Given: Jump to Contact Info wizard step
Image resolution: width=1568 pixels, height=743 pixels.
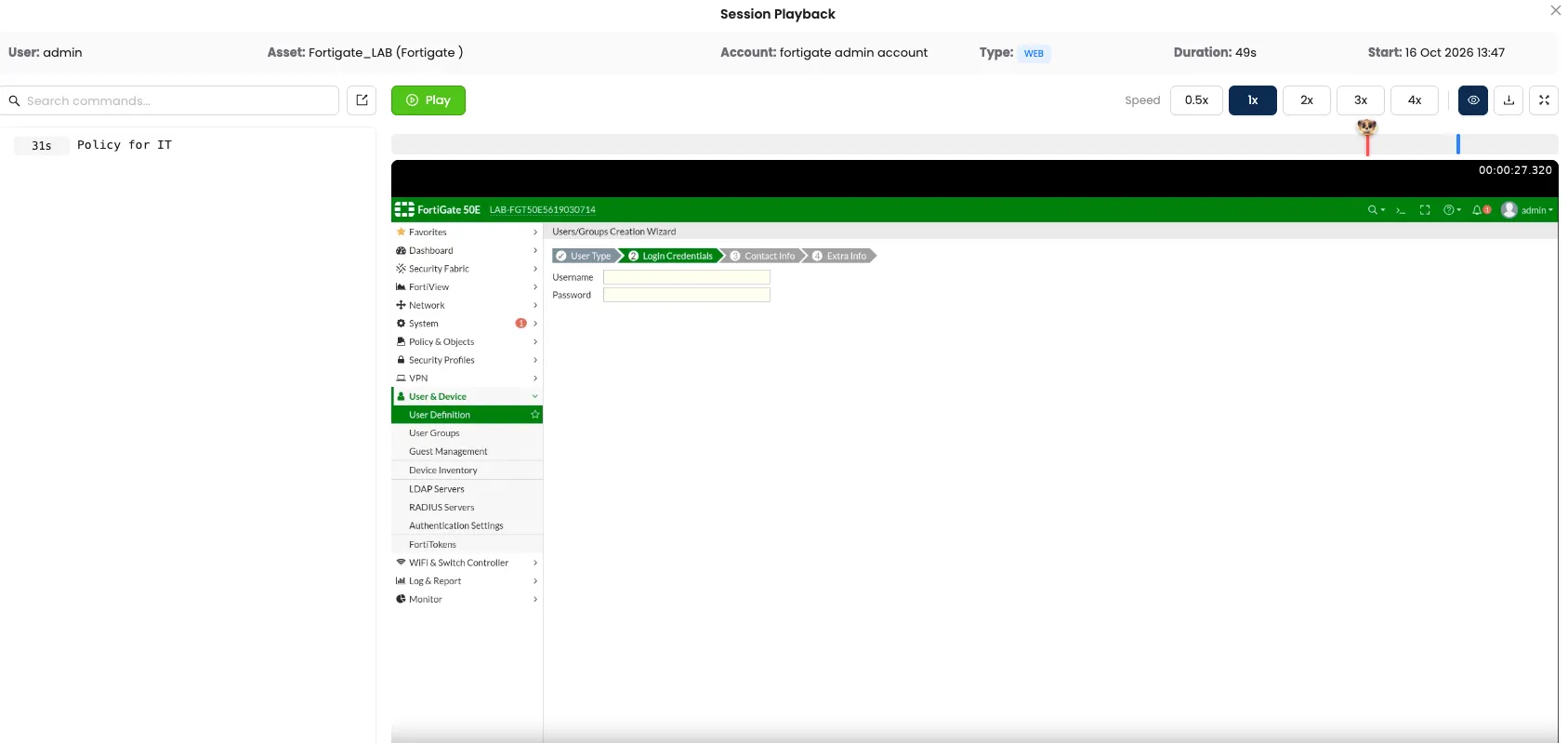Looking at the screenshot, I should 764,256.
